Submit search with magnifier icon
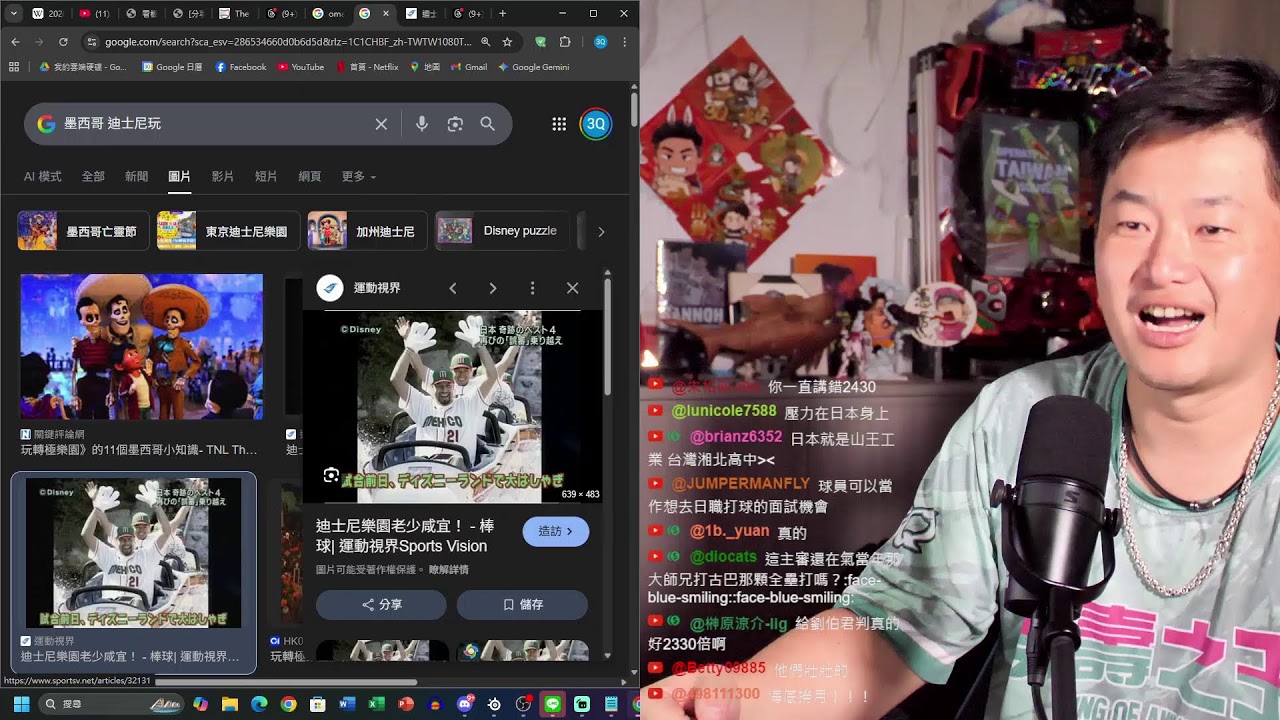1280x720 pixels. [487, 124]
